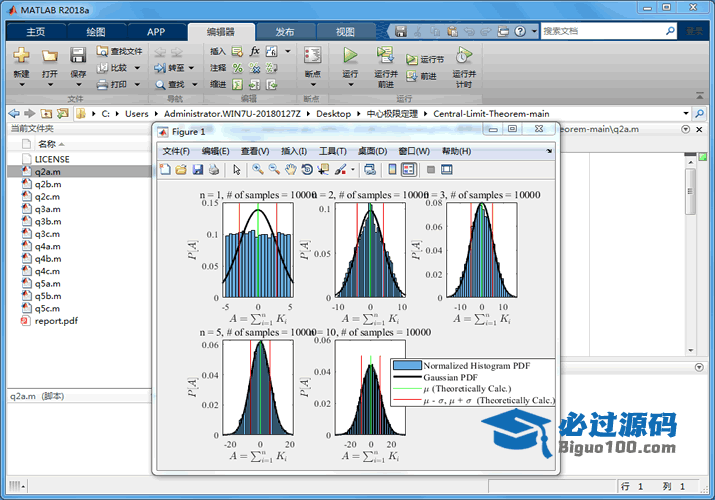Click the Run Section (运行节) button
This screenshot has height=500, width=715.
pos(425,59)
